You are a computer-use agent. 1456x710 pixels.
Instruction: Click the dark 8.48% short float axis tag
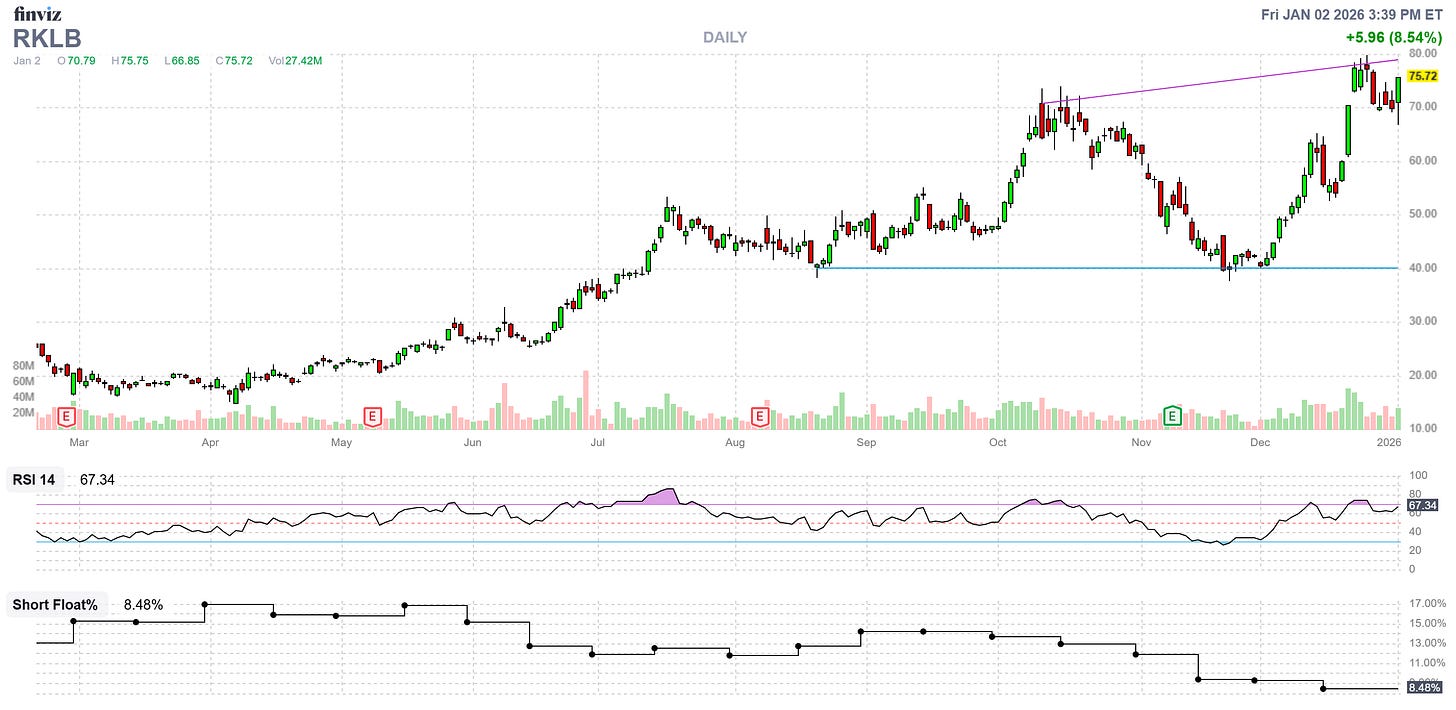tap(1424, 688)
